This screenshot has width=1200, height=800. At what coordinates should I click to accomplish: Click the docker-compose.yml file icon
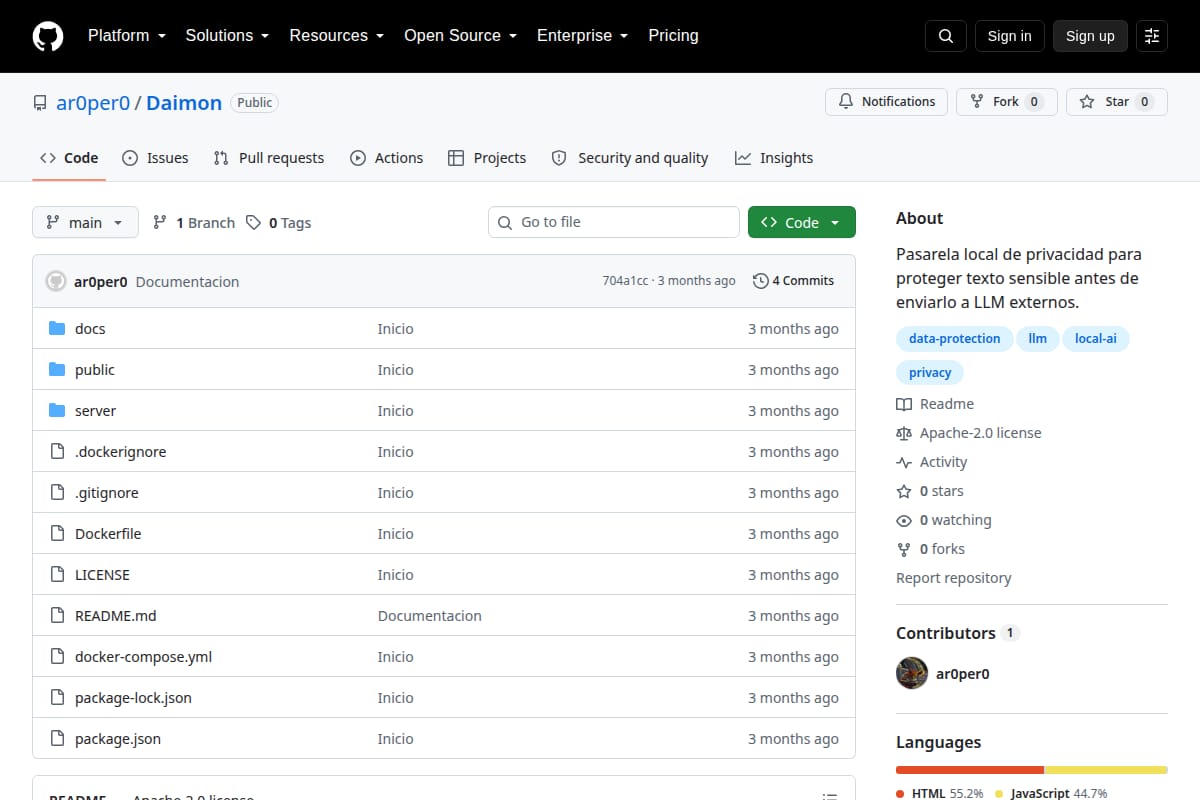tap(57, 656)
